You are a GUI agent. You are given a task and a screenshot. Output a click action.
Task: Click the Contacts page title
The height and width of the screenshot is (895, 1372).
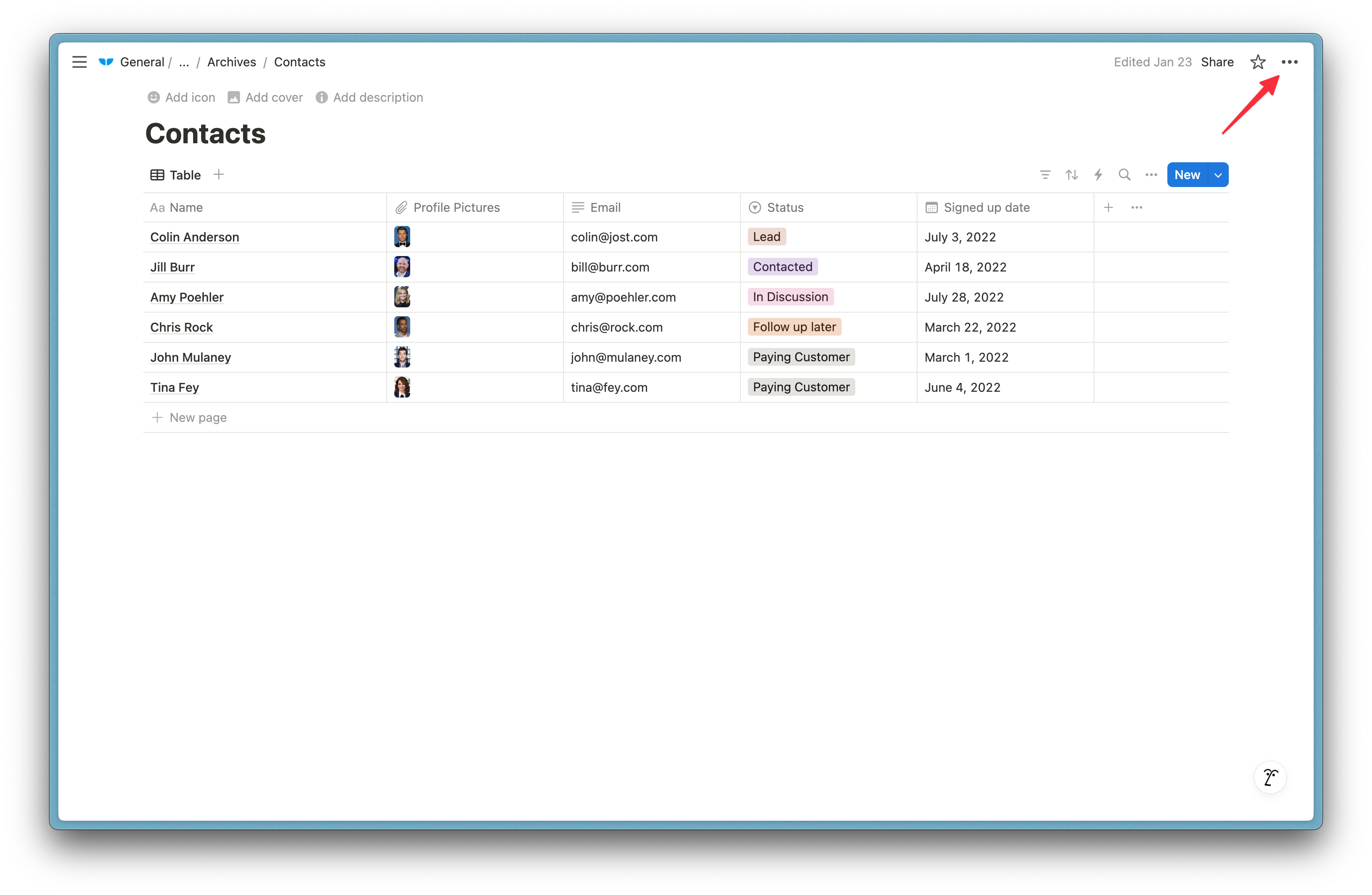click(x=205, y=134)
